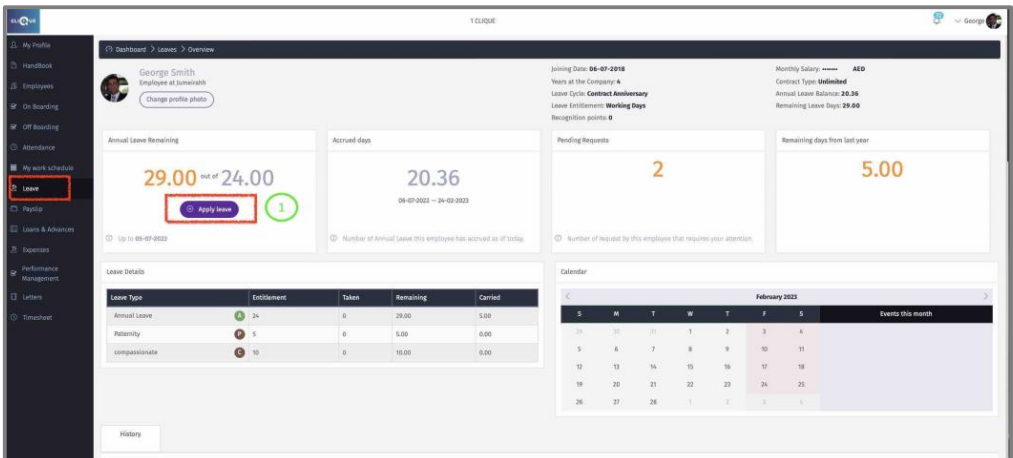The width and height of the screenshot is (1013, 458).
Task: Select February 15 in the calendar
Action: pyautogui.click(x=689, y=367)
